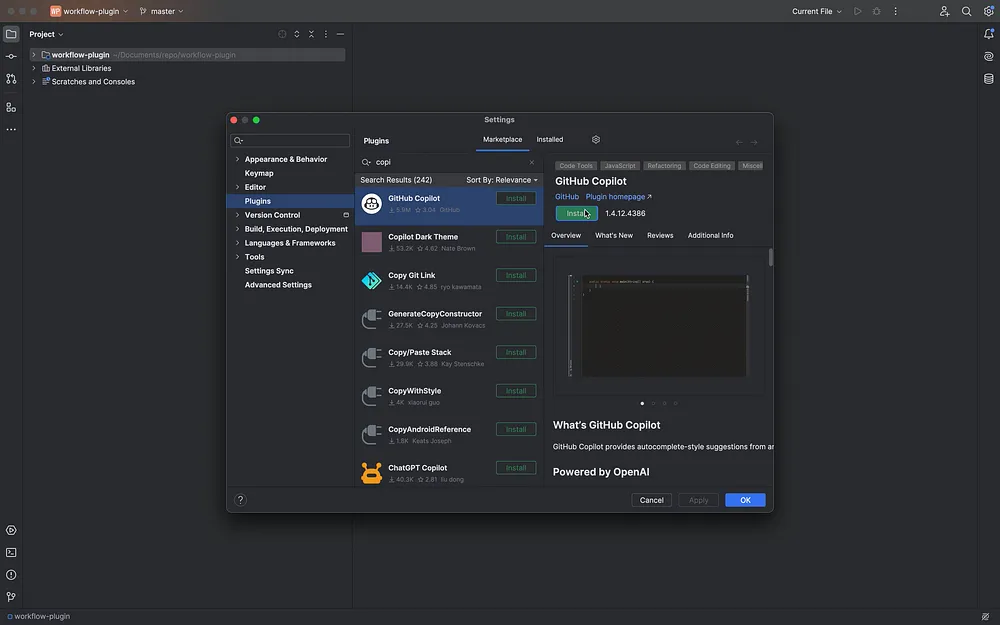1000x625 pixels.
Task: Hide the Project panel with minus icon
Action: [x=341, y=34]
